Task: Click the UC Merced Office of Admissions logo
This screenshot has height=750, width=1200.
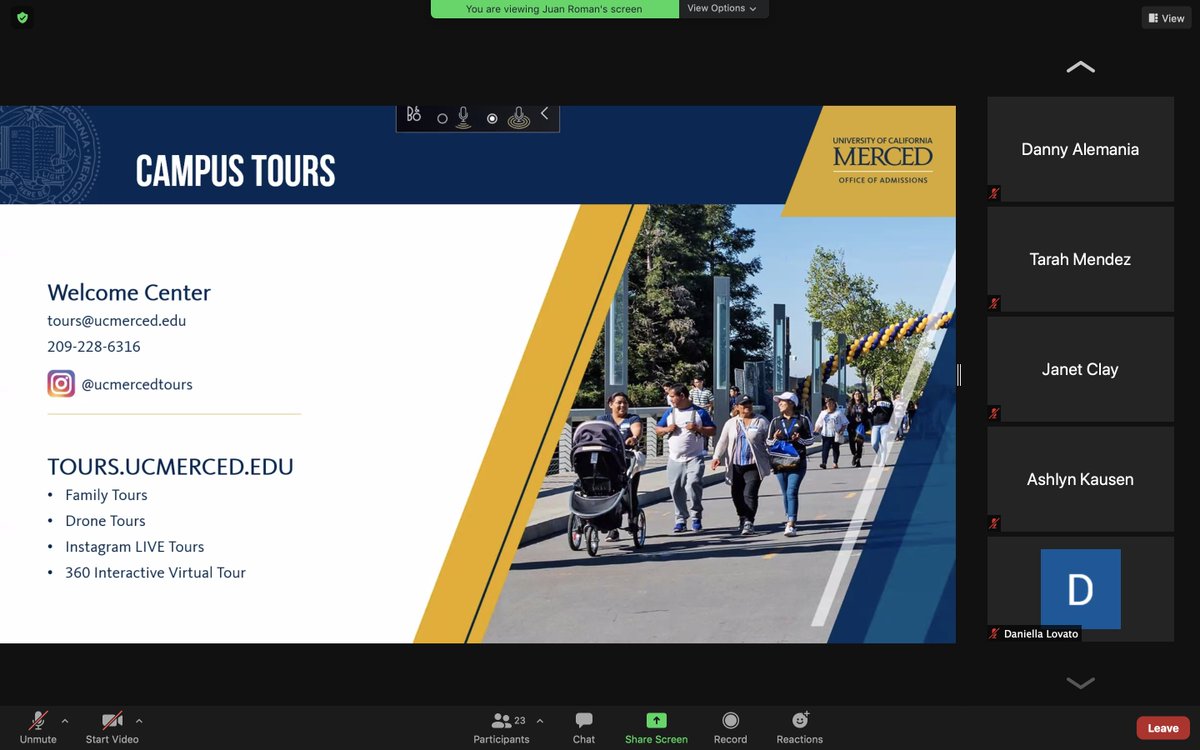Action: (x=882, y=160)
